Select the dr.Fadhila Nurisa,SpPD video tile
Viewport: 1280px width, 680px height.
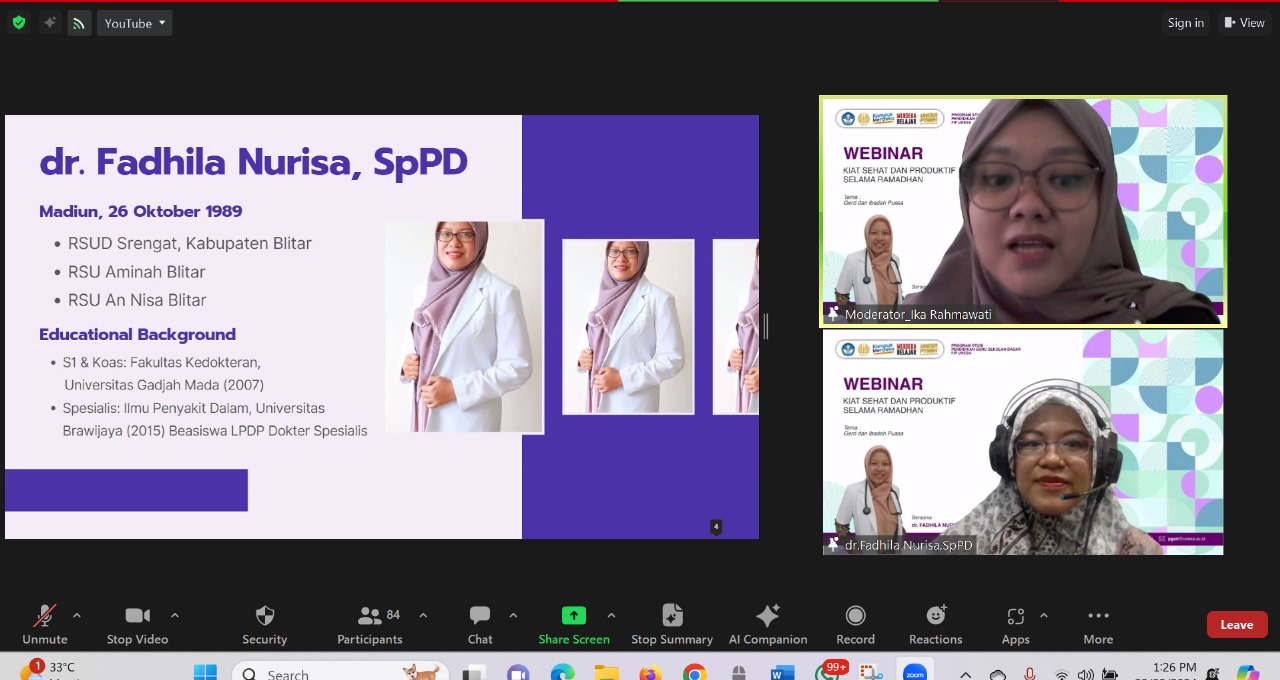(1023, 442)
